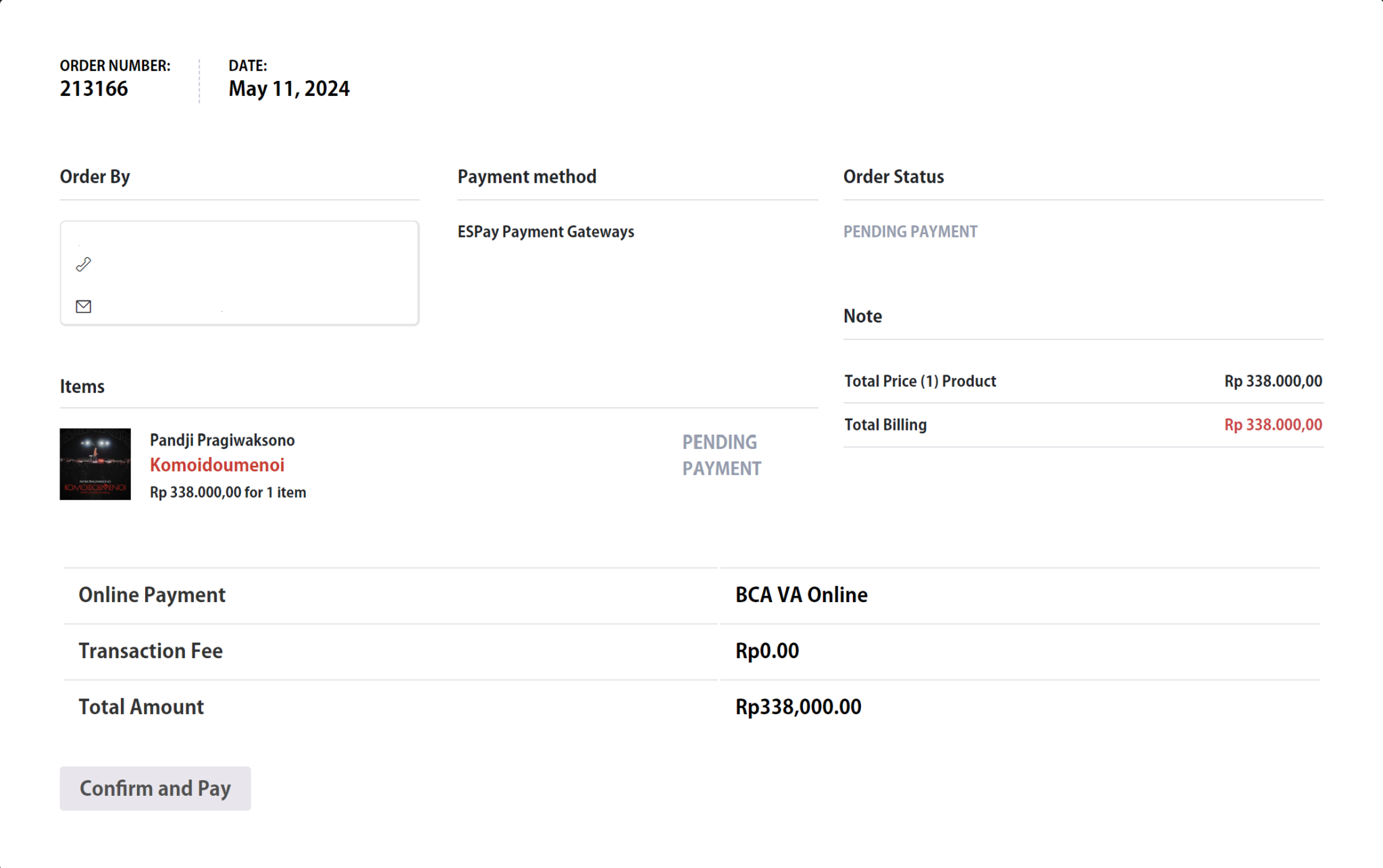Open the Komoidoumenoi product thumbnail
Screen dimensions: 1383x868
point(95,464)
